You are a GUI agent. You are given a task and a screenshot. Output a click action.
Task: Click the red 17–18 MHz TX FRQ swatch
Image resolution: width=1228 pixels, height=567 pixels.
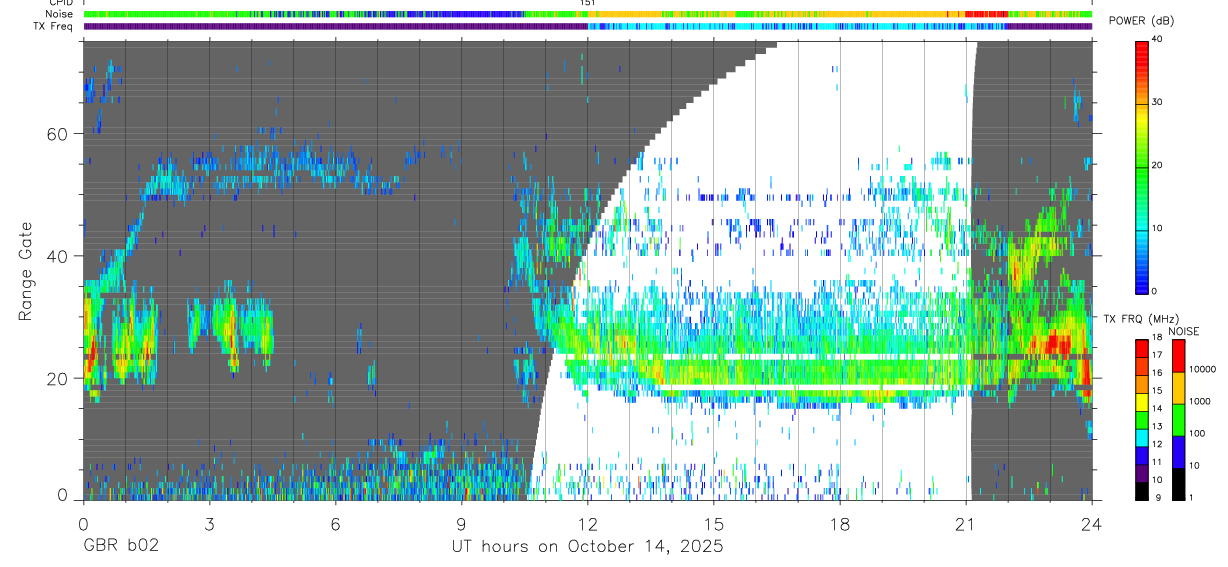pos(1142,348)
